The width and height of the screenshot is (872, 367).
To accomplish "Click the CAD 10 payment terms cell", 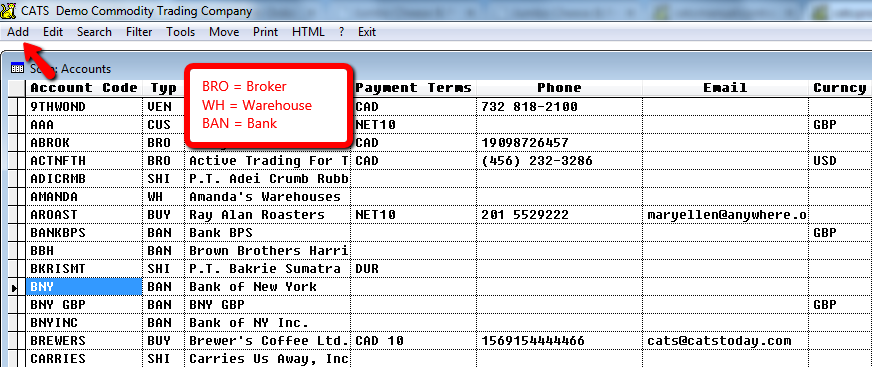I will coord(413,341).
